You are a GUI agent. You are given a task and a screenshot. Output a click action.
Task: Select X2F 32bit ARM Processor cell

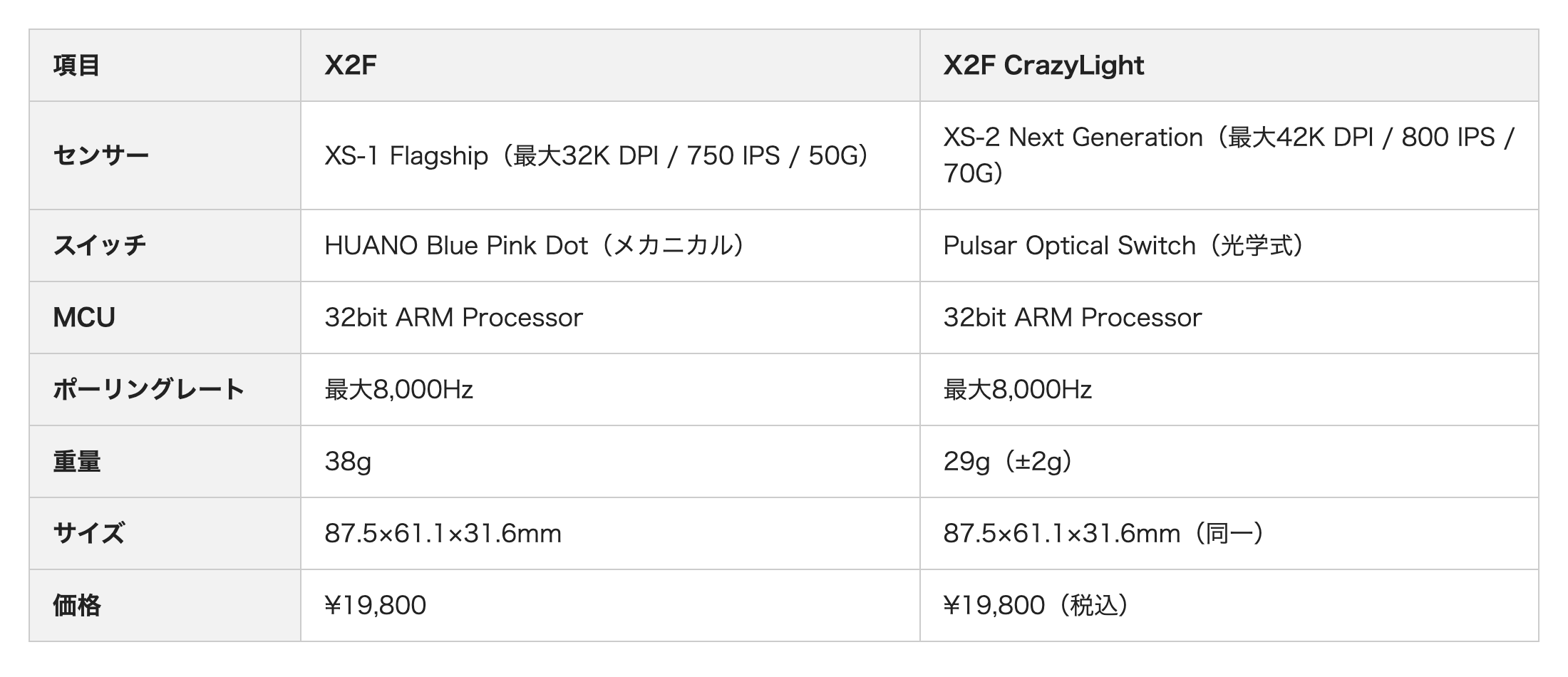[610, 318]
